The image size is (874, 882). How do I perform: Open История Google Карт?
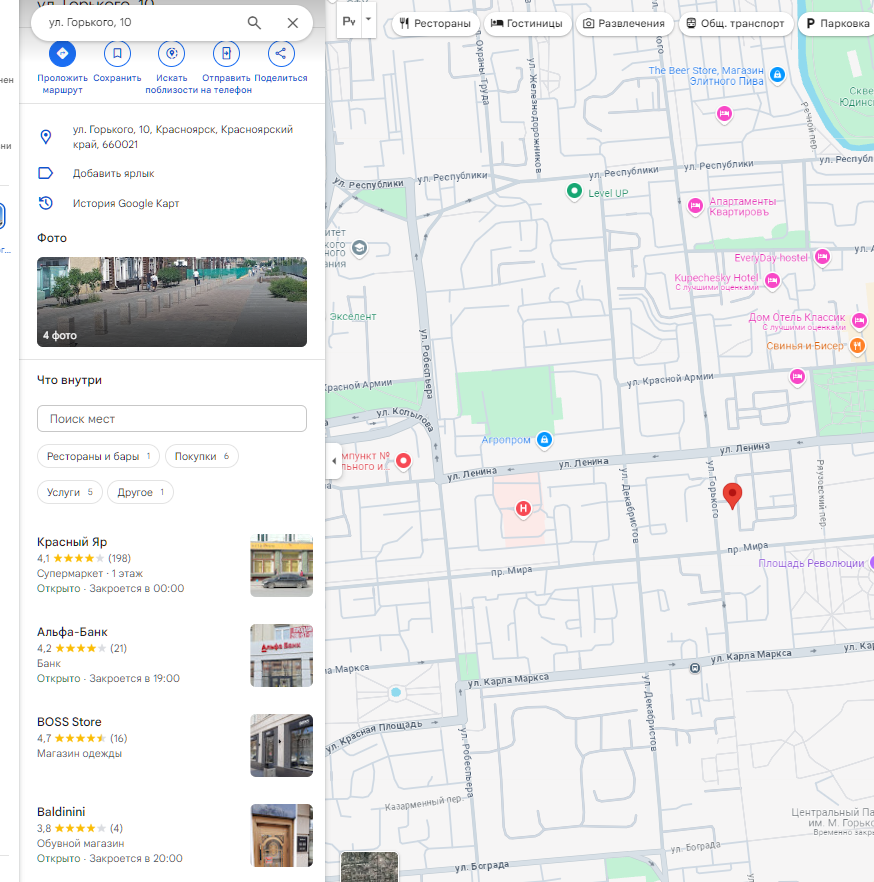pos(125,203)
